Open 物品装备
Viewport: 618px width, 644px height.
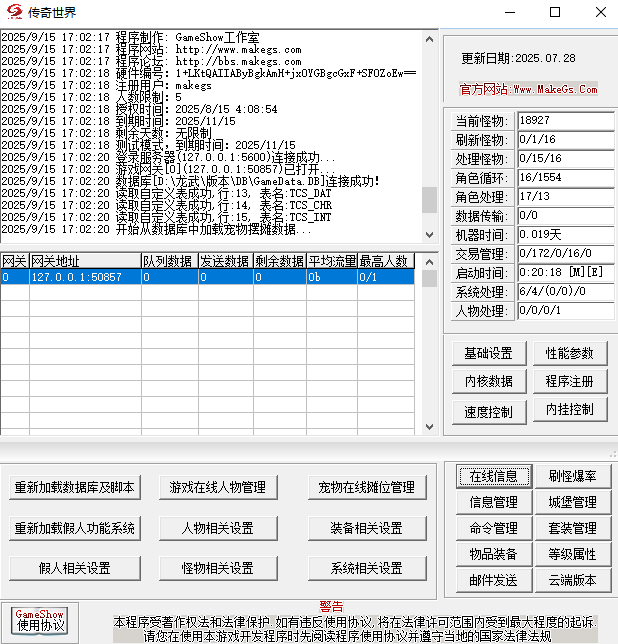pos(494,554)
